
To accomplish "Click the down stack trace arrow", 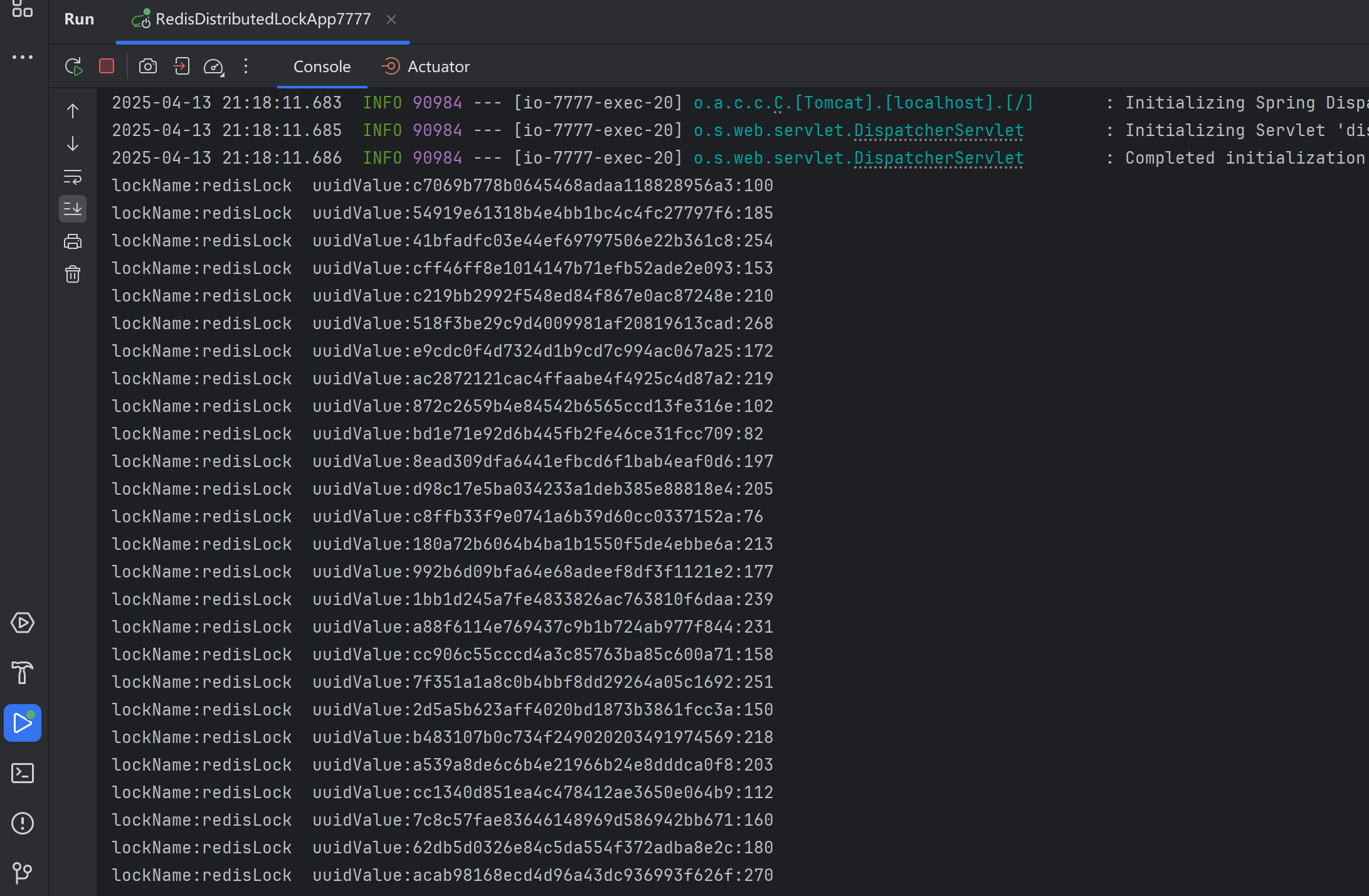I will [73, 144].
